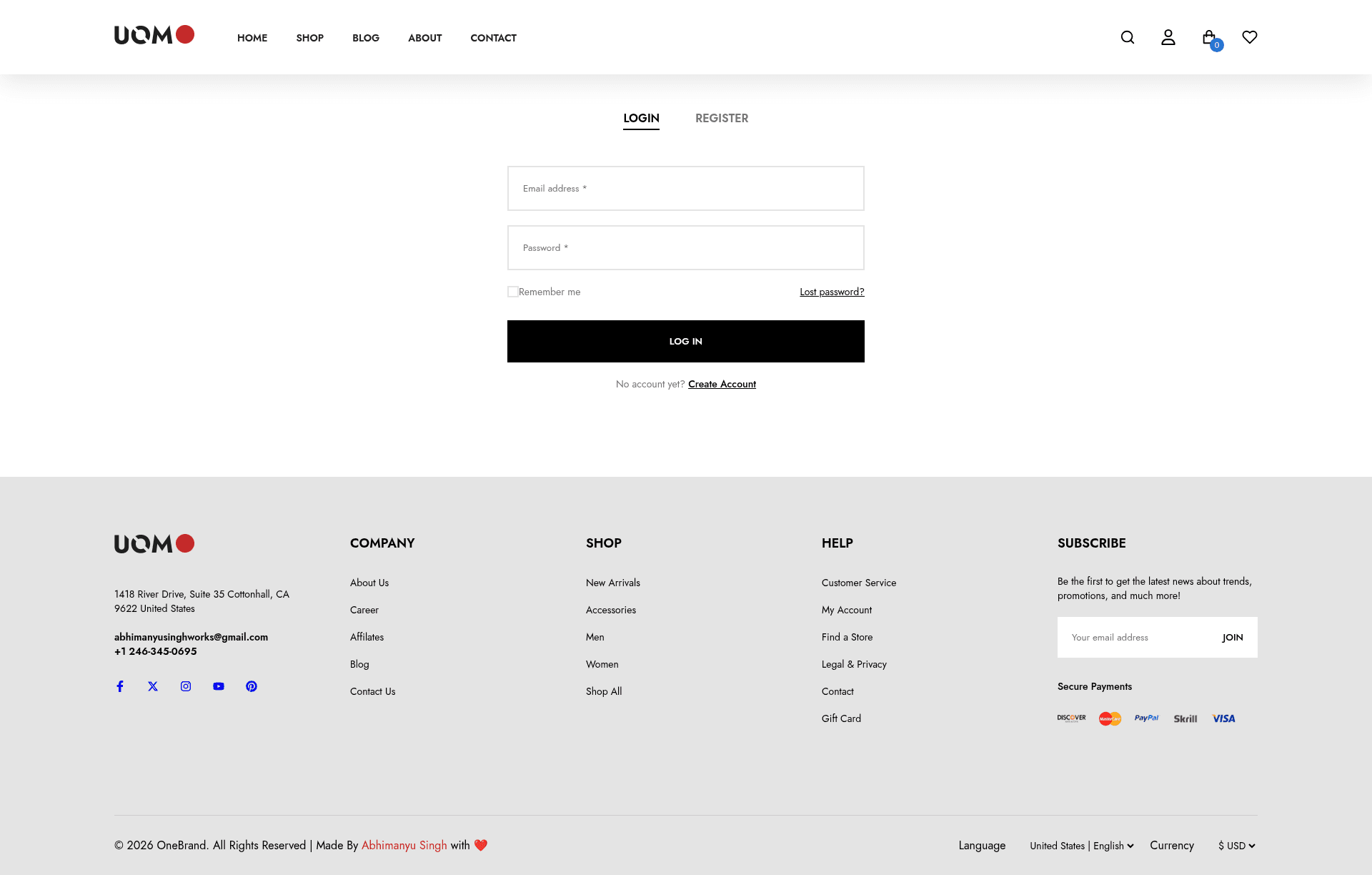
Task: Click the YouTube social icon
Action: [219, 686]
